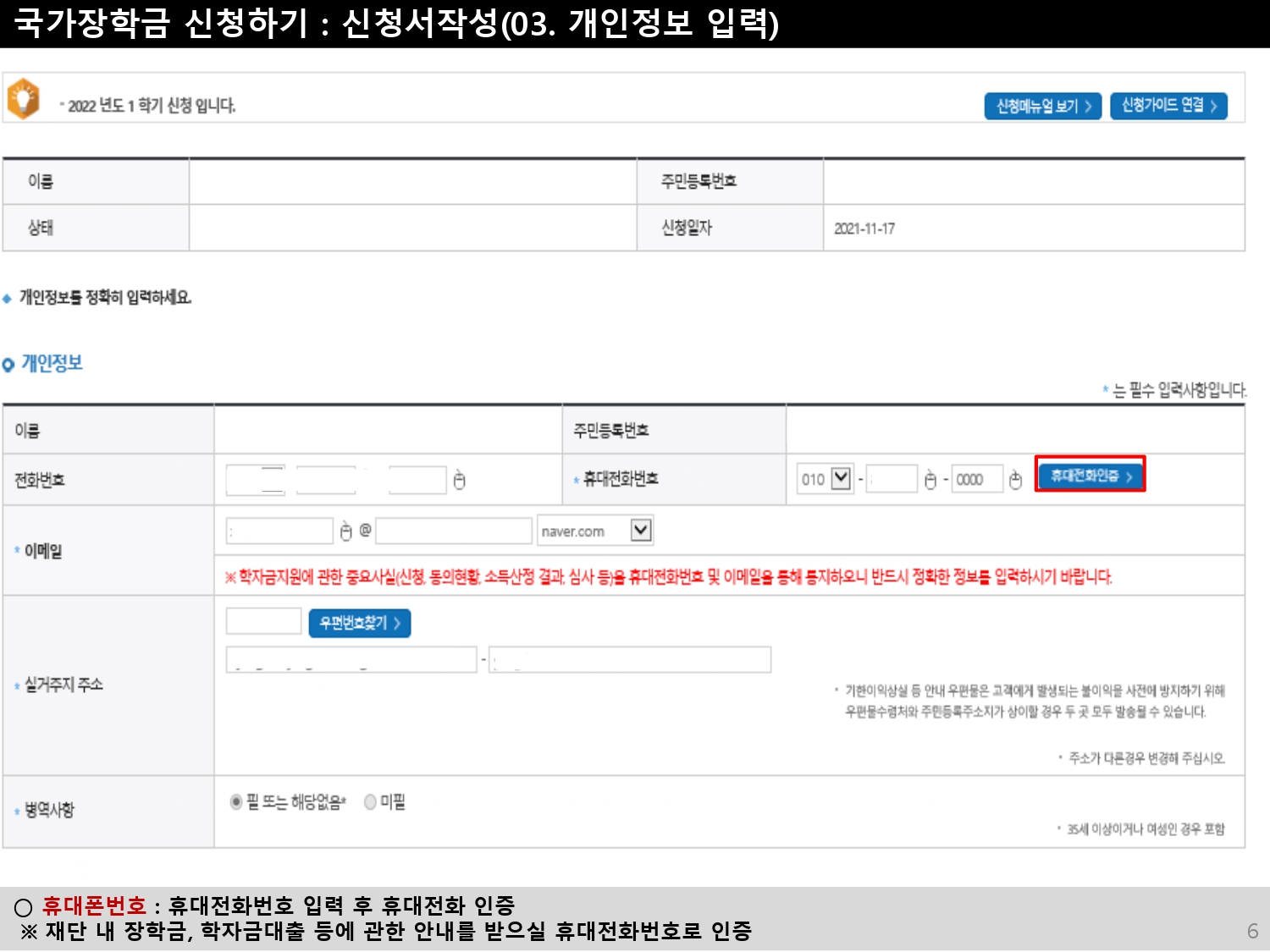Click the mouse icon next to email ID
The width and height of the screenshot is (1270, 952).
click(346, 531)
